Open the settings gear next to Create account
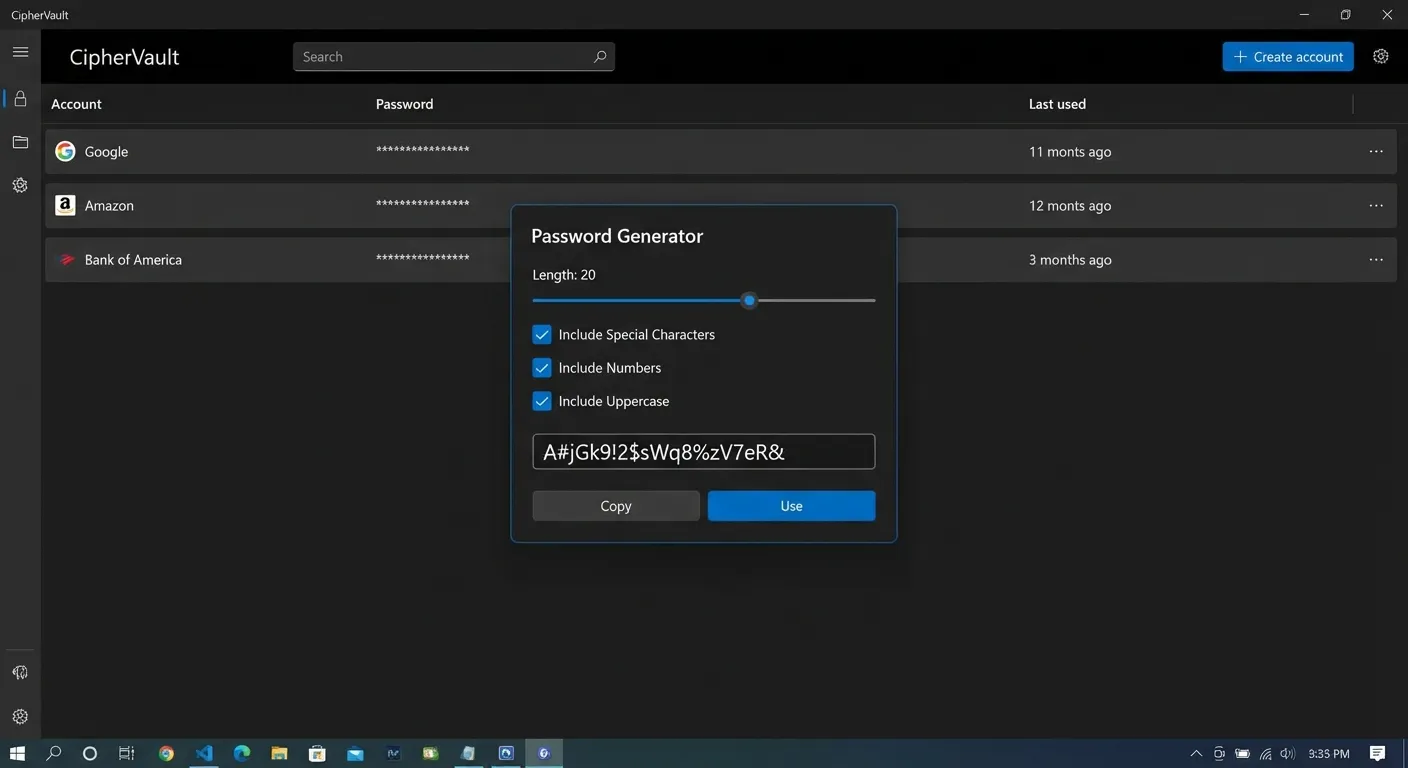The width and height of the screenshot is (1408, 768). click(x=1381, y=56)
